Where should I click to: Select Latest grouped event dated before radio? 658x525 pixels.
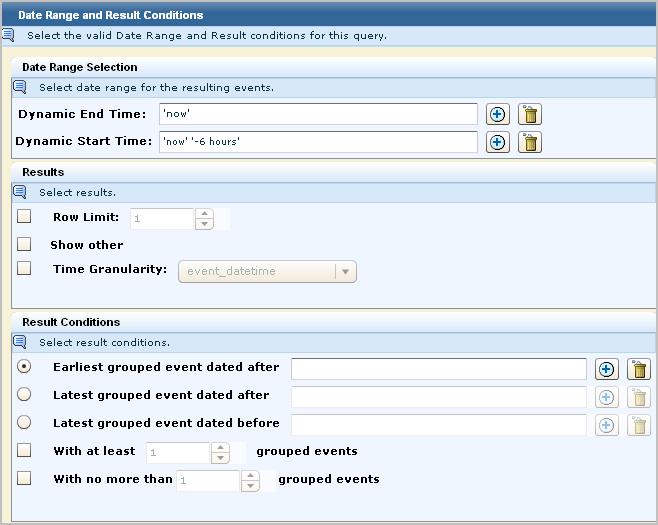pyautogui.click(x=24, y=422)
